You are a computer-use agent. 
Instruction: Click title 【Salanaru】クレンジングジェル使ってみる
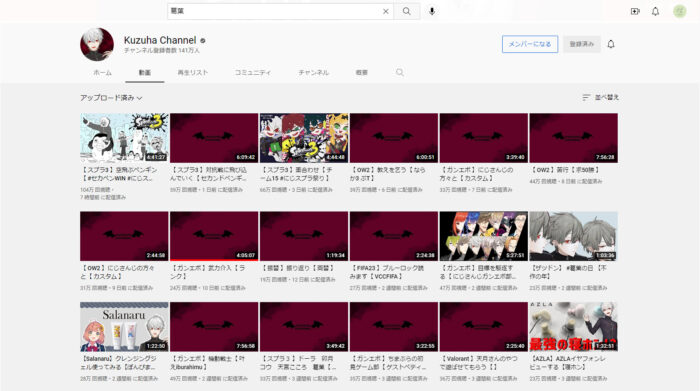click(119, 363)
